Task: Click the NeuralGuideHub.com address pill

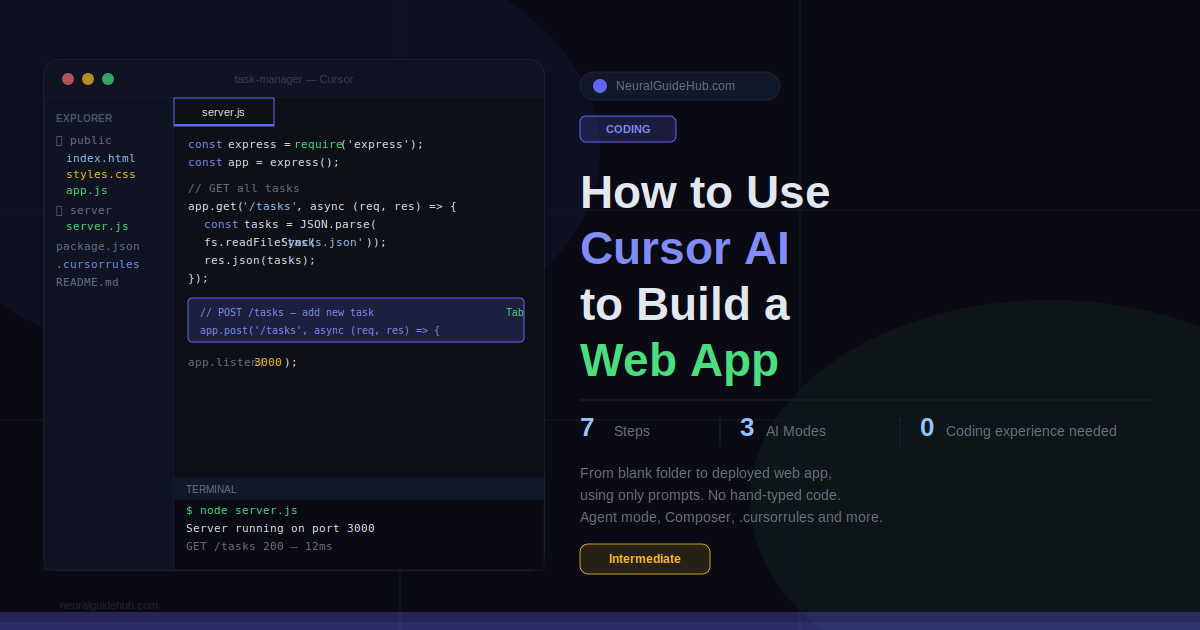Action: 680,86
